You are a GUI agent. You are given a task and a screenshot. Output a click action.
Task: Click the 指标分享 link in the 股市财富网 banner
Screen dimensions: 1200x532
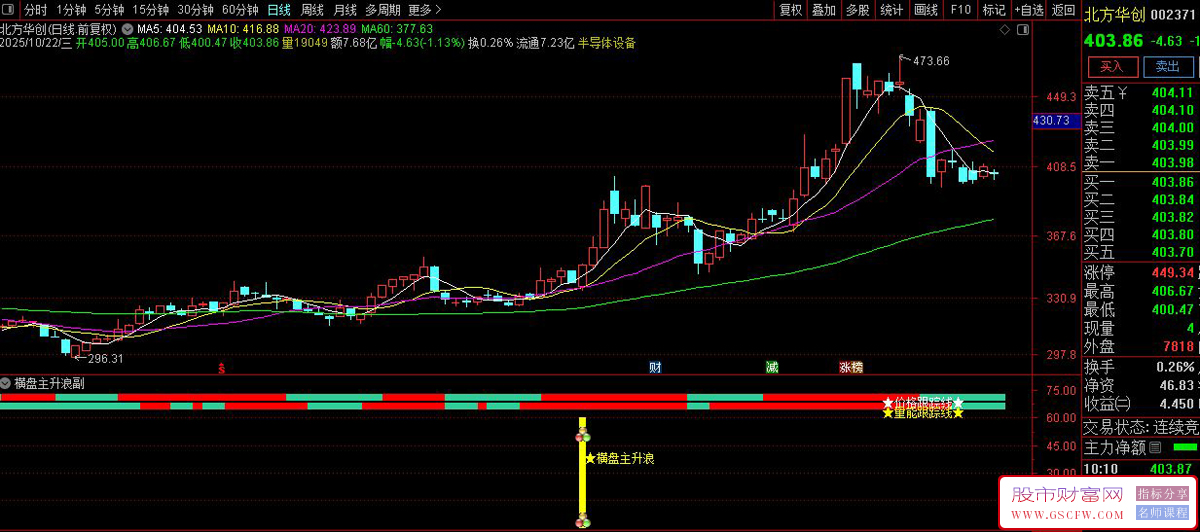[1160, 494]
